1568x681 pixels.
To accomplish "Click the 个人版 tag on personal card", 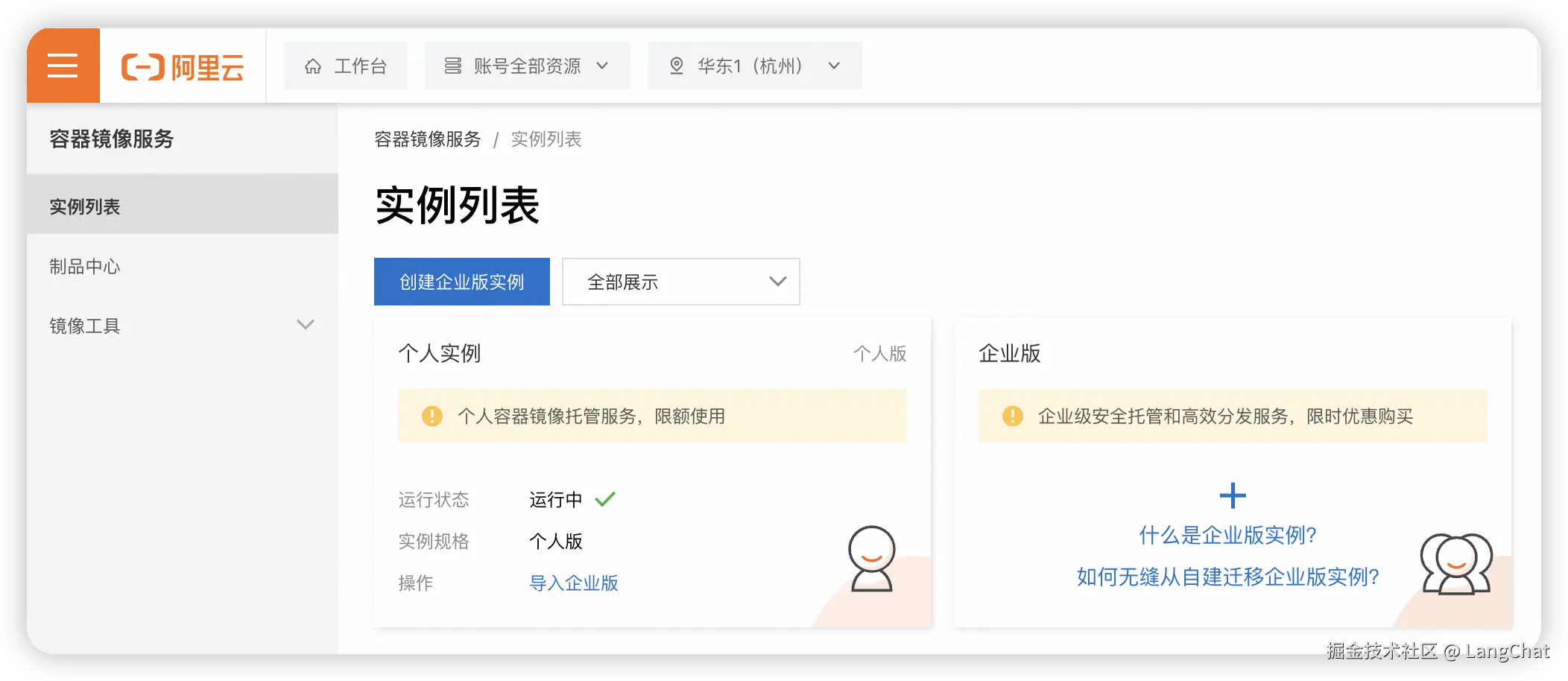I will (880, 353).
